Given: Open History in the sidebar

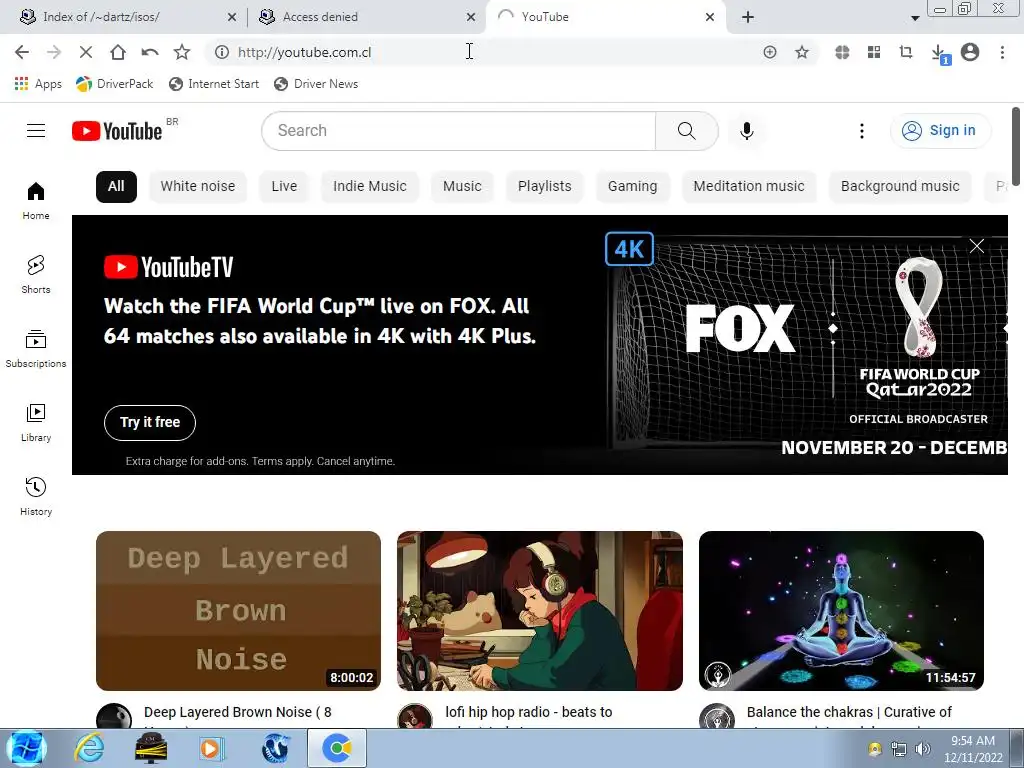Looking at the screenshot, I should 36,497.
